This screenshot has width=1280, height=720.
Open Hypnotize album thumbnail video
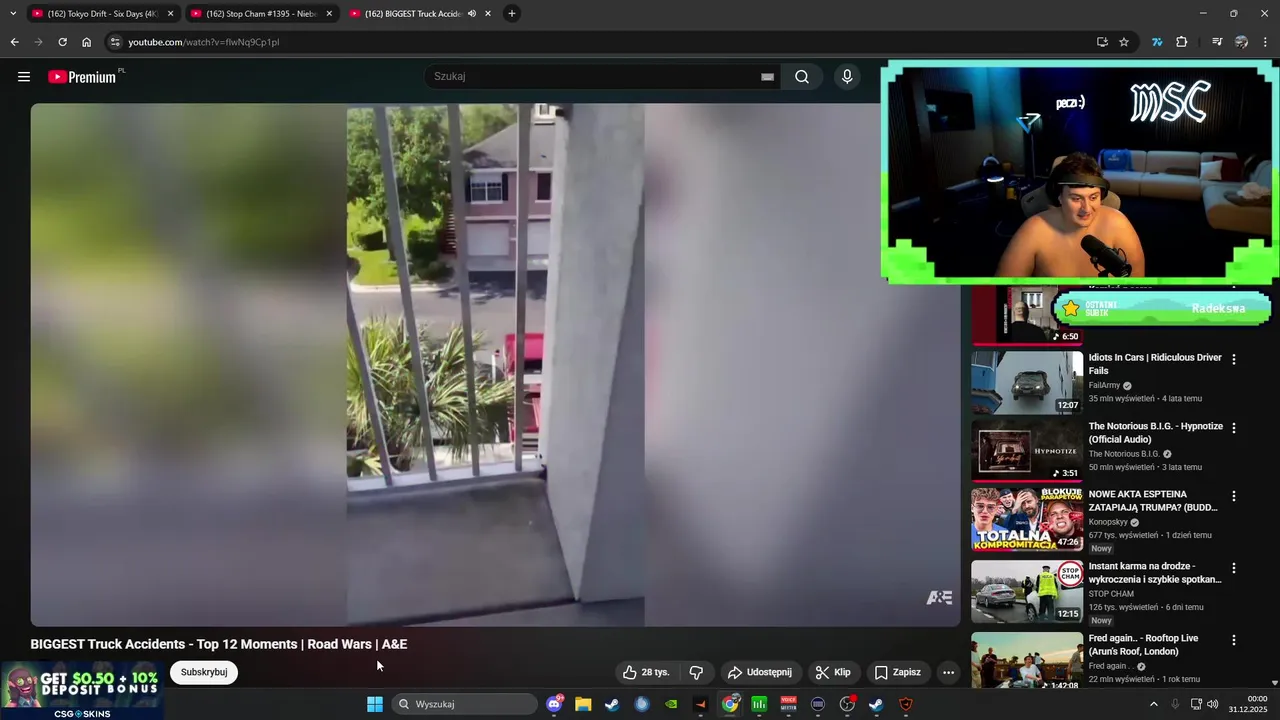click(x=1027, y=451)
